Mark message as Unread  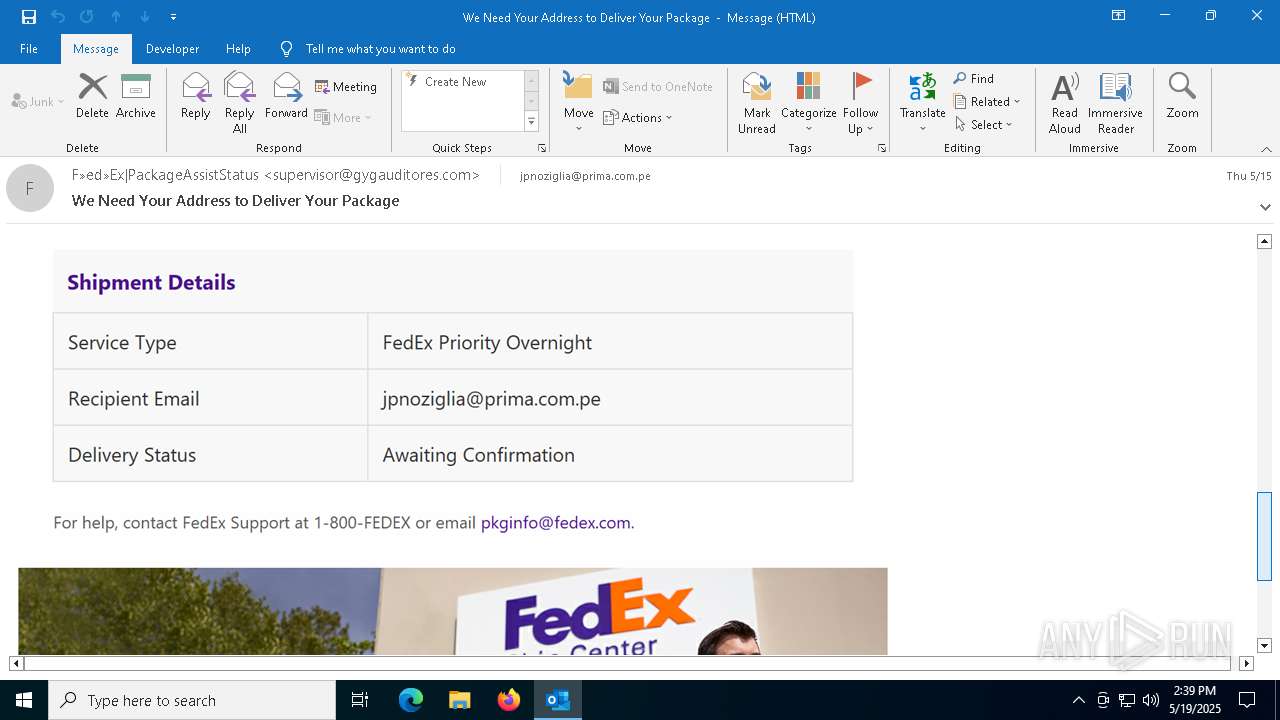pyautogui.click(x=757, y=103)
